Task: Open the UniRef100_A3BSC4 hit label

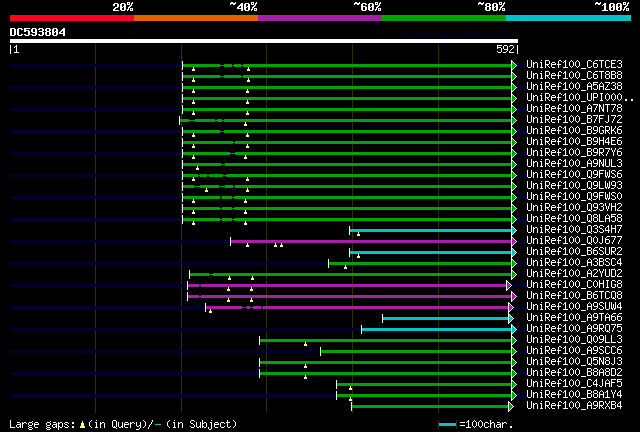Action: [574, 263]
